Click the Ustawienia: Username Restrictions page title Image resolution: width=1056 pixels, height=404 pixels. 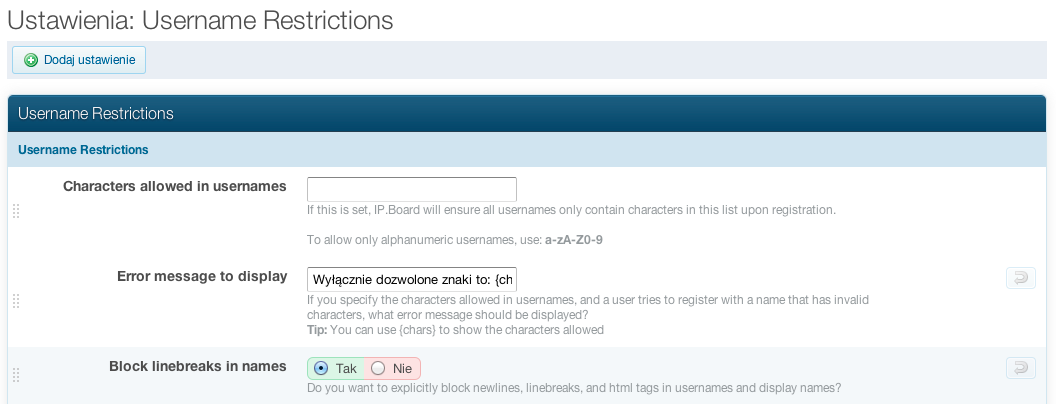pos(200,19)
